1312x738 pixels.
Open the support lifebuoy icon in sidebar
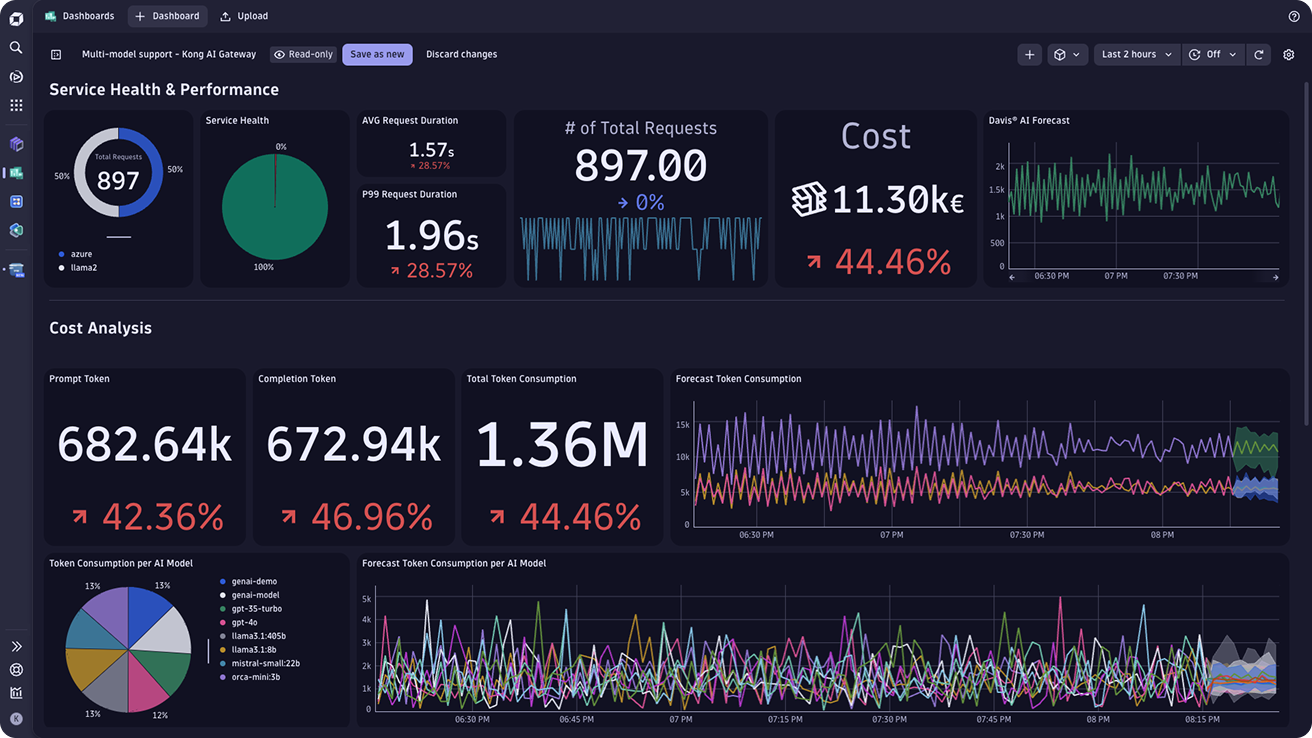(x=16, y=670)
